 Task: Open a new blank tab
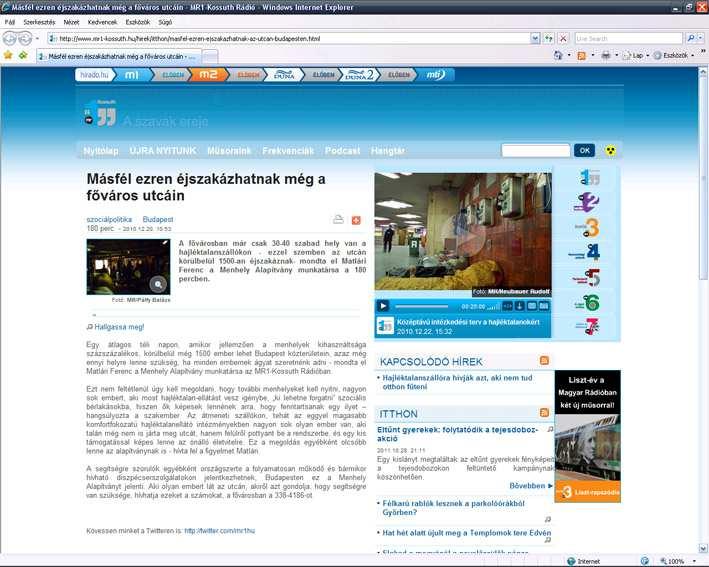pyautogui.click(x=209, y=57)
